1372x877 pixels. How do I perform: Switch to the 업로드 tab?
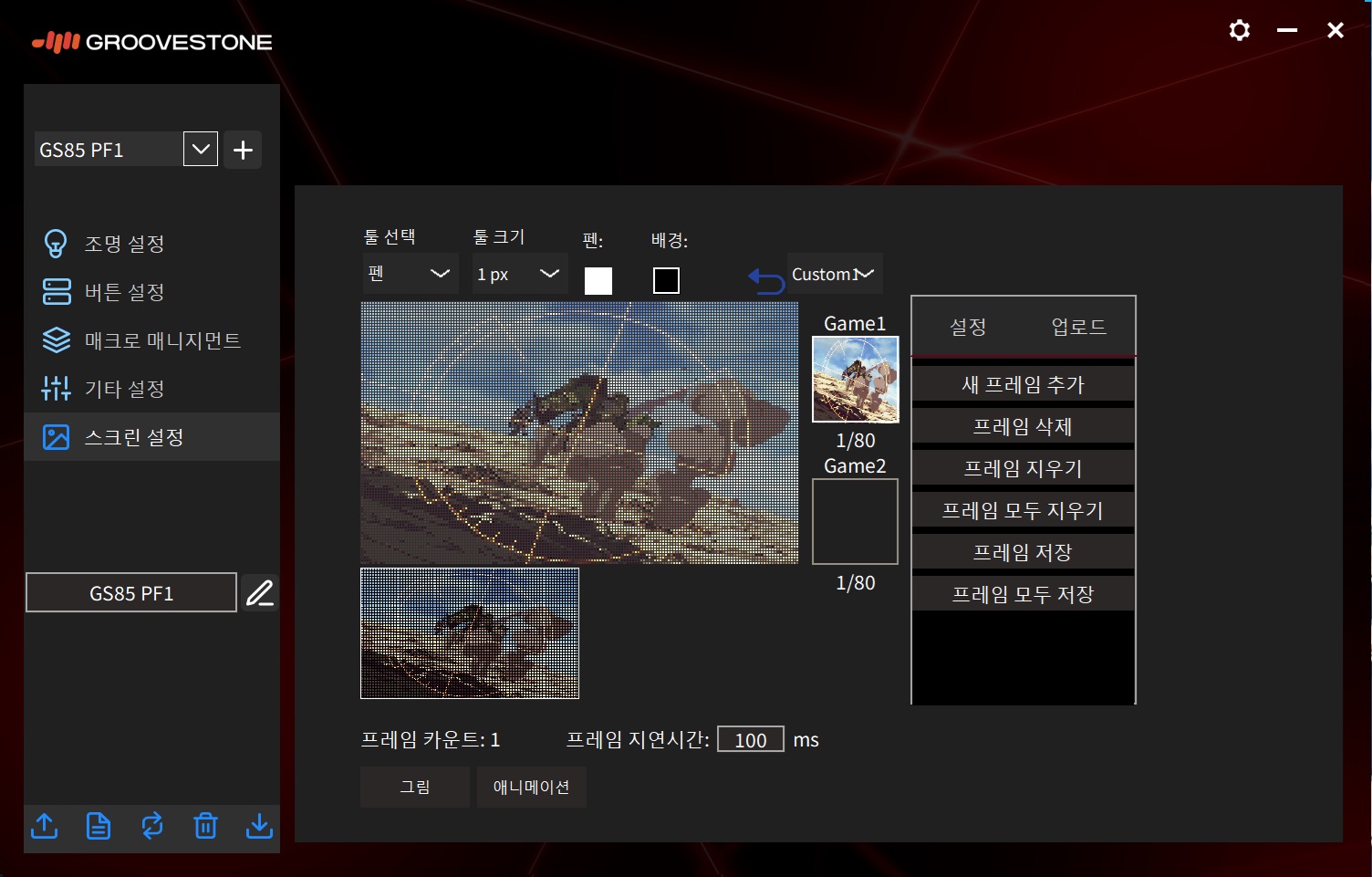pyautogui.click(x=1078, y=327)
